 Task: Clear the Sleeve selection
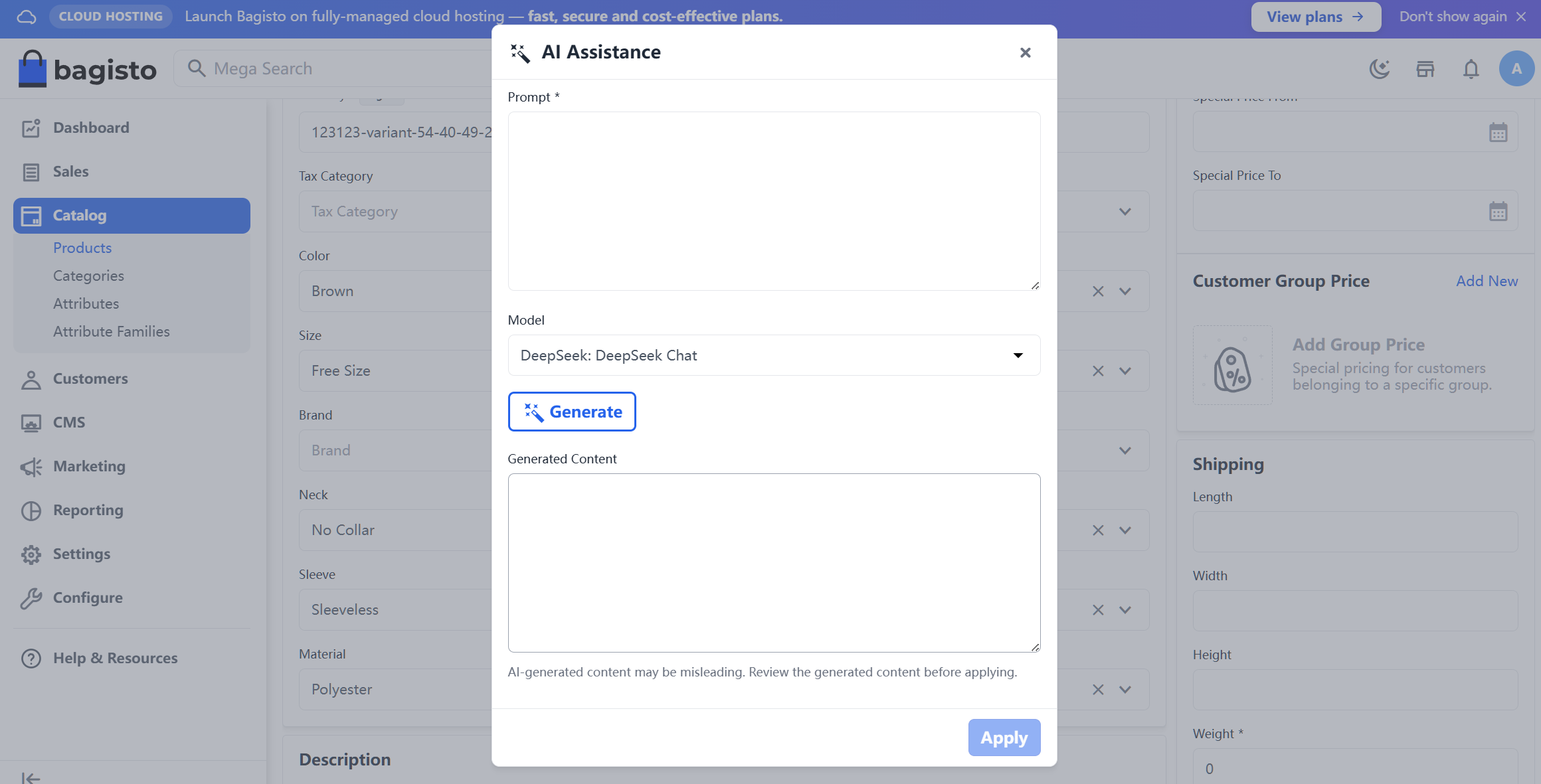(x=1098, y=610)
